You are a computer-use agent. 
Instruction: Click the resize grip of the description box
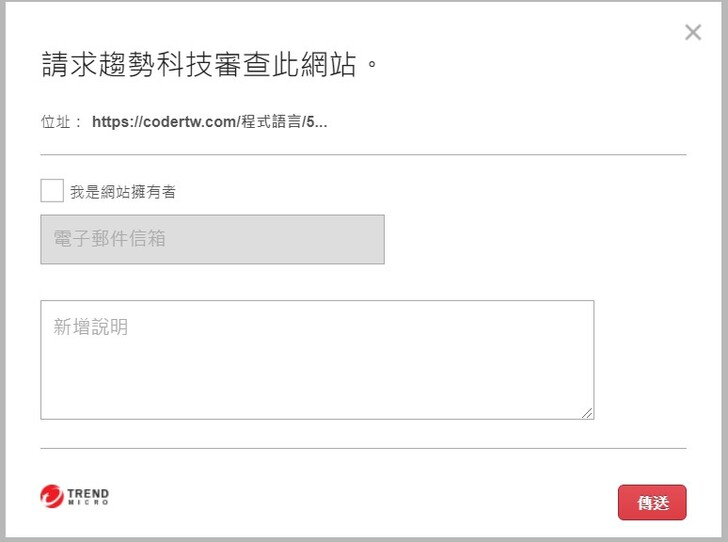point(588,413)
